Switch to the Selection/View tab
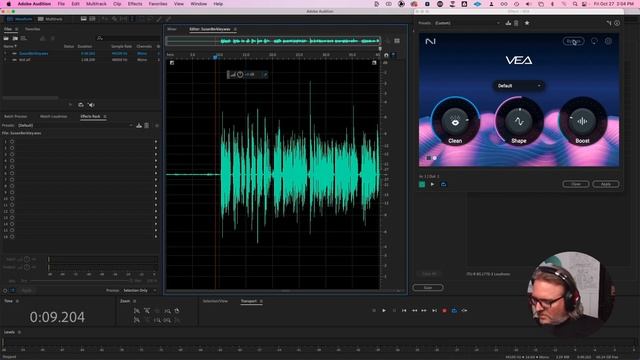 pyautogui.click(x=215, y=301)
